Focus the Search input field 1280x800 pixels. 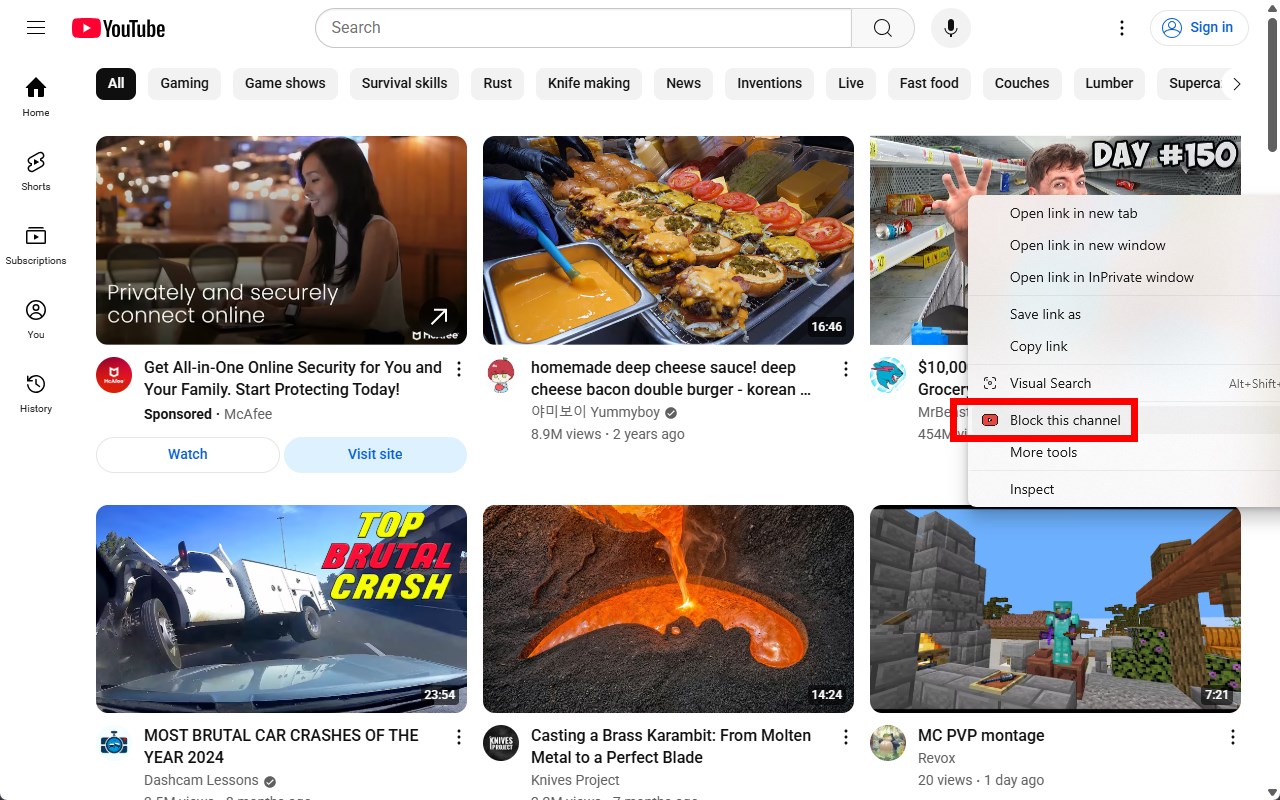tap(583, 28)
